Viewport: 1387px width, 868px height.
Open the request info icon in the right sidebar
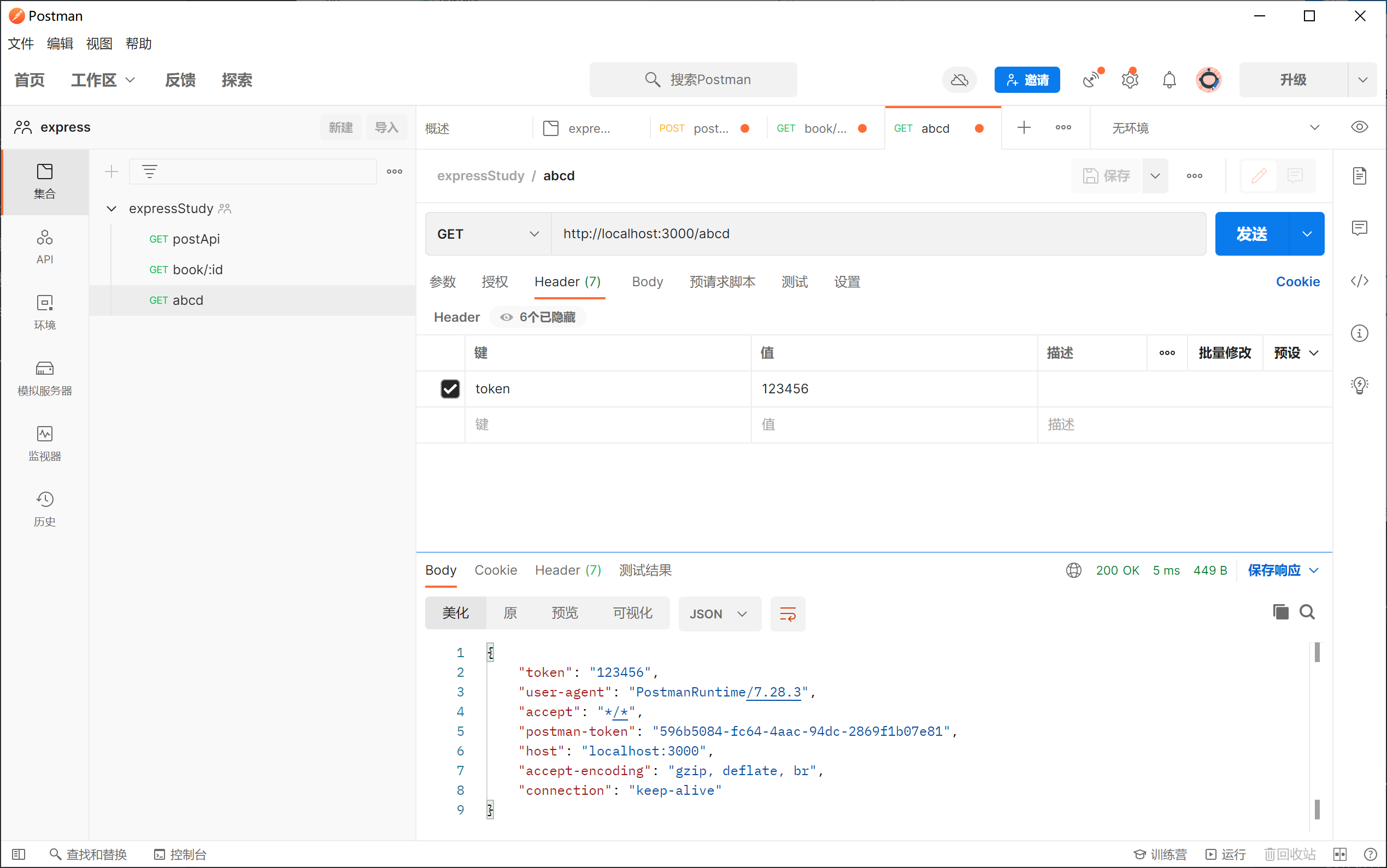pos(1360,333)
